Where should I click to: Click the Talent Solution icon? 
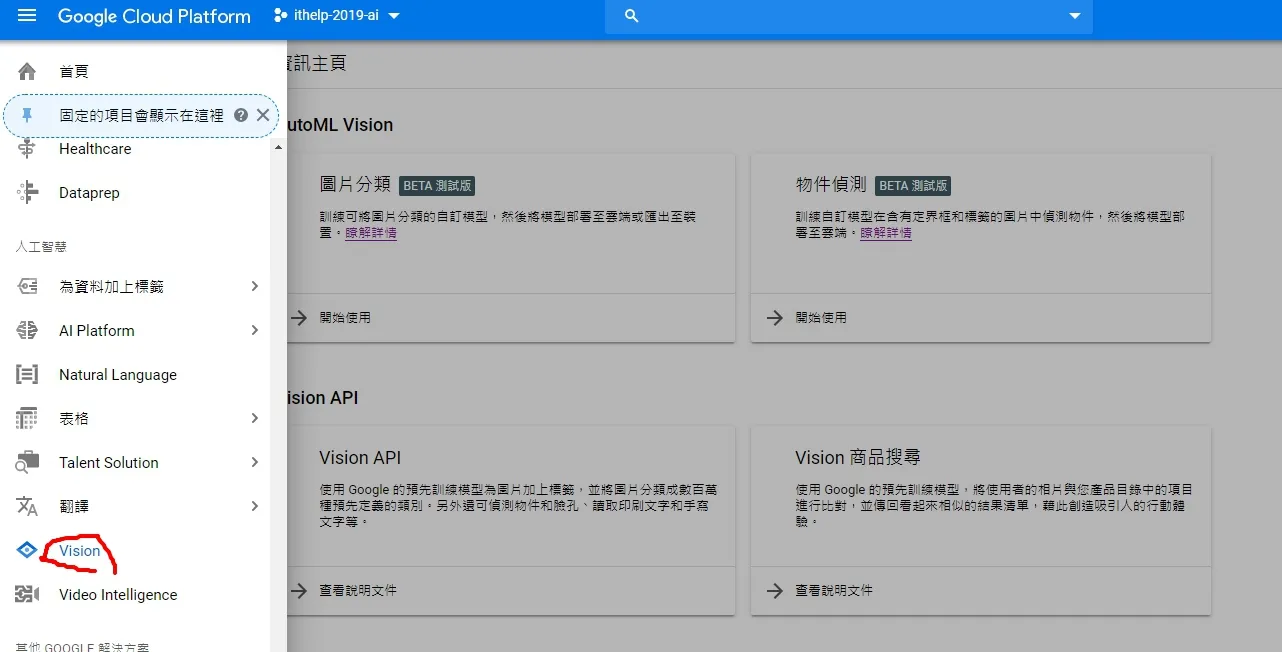(27, 462)
